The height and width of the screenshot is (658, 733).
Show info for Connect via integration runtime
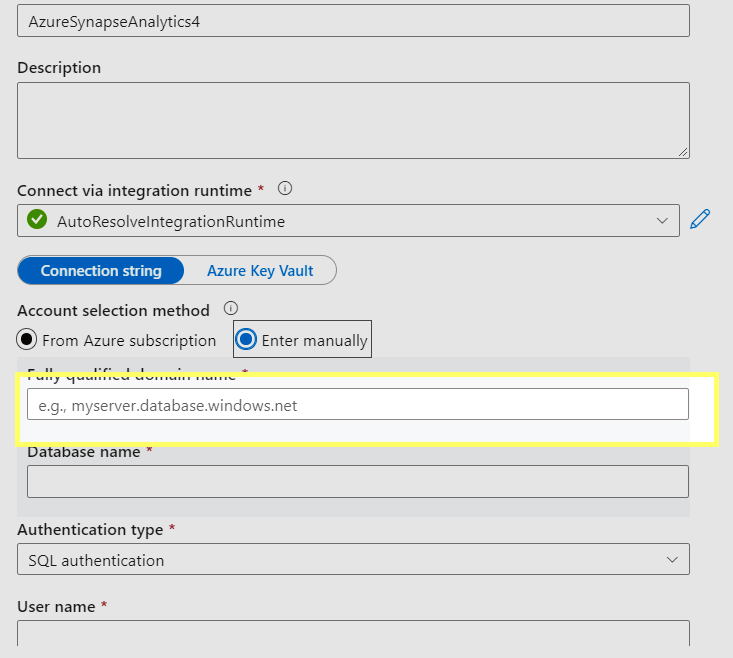click(x=285, y=188)
